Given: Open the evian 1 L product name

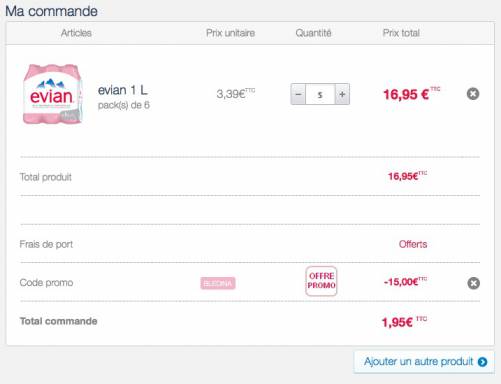Looking at the screenshot, I should (x=122, y=90).
